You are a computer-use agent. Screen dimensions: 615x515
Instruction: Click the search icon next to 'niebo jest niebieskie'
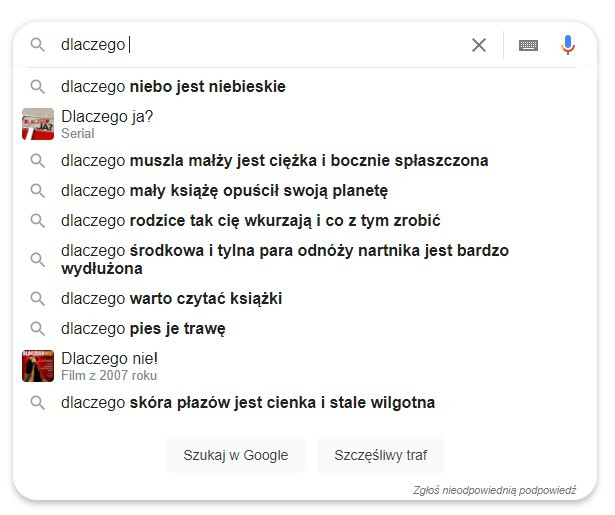click(x=38, y=87)
